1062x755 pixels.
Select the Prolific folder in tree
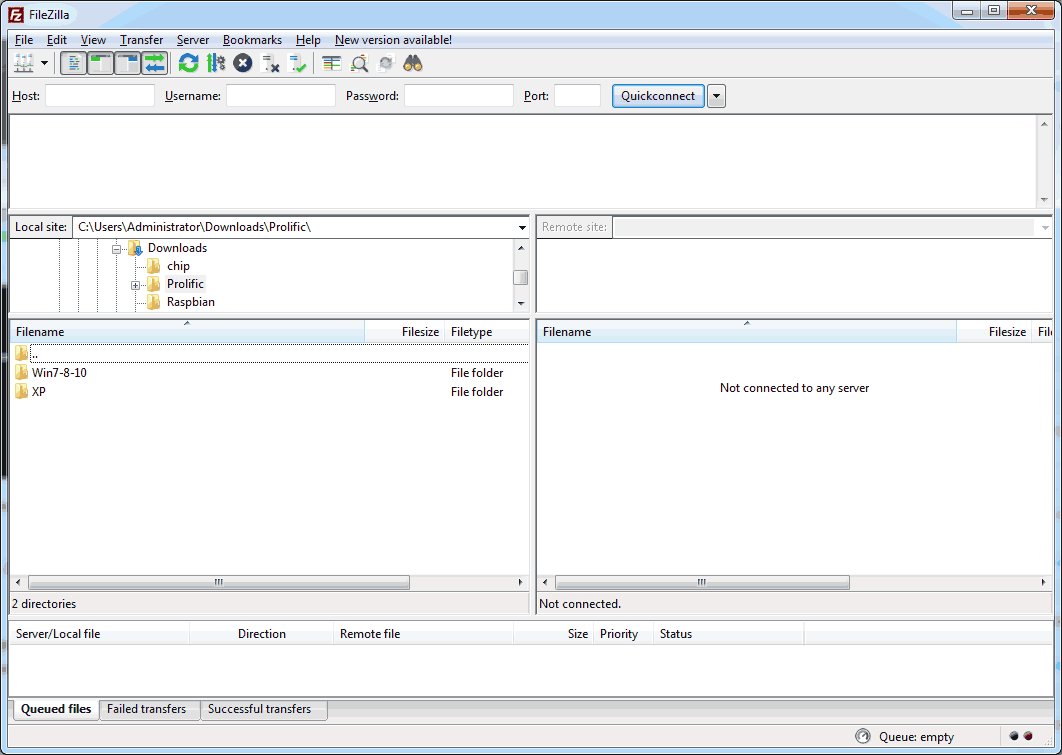(186, 284)
